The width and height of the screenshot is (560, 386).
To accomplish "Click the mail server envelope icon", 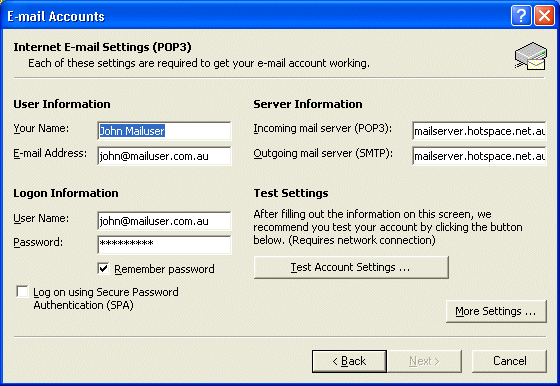I will 531,56.
